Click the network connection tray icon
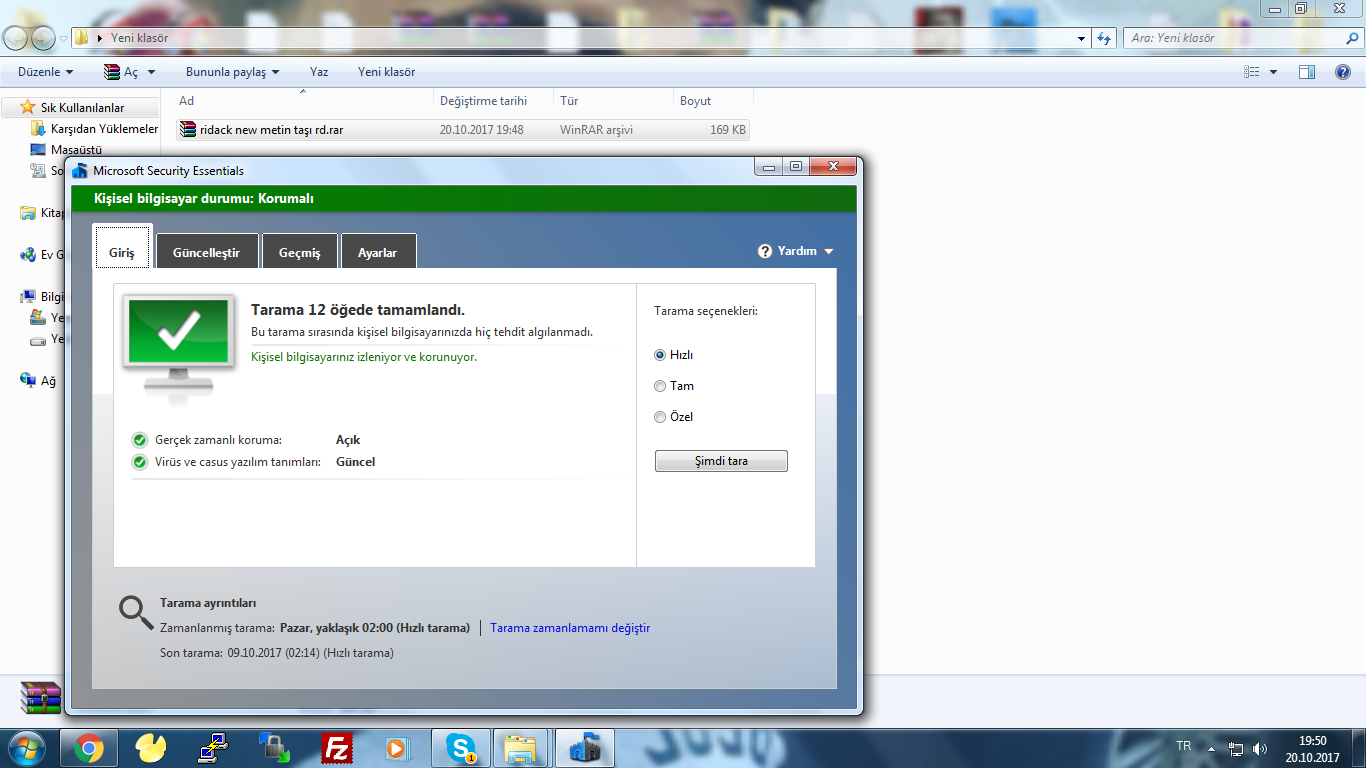This screenshot has width=1366, height=768. coord(1236,748)
